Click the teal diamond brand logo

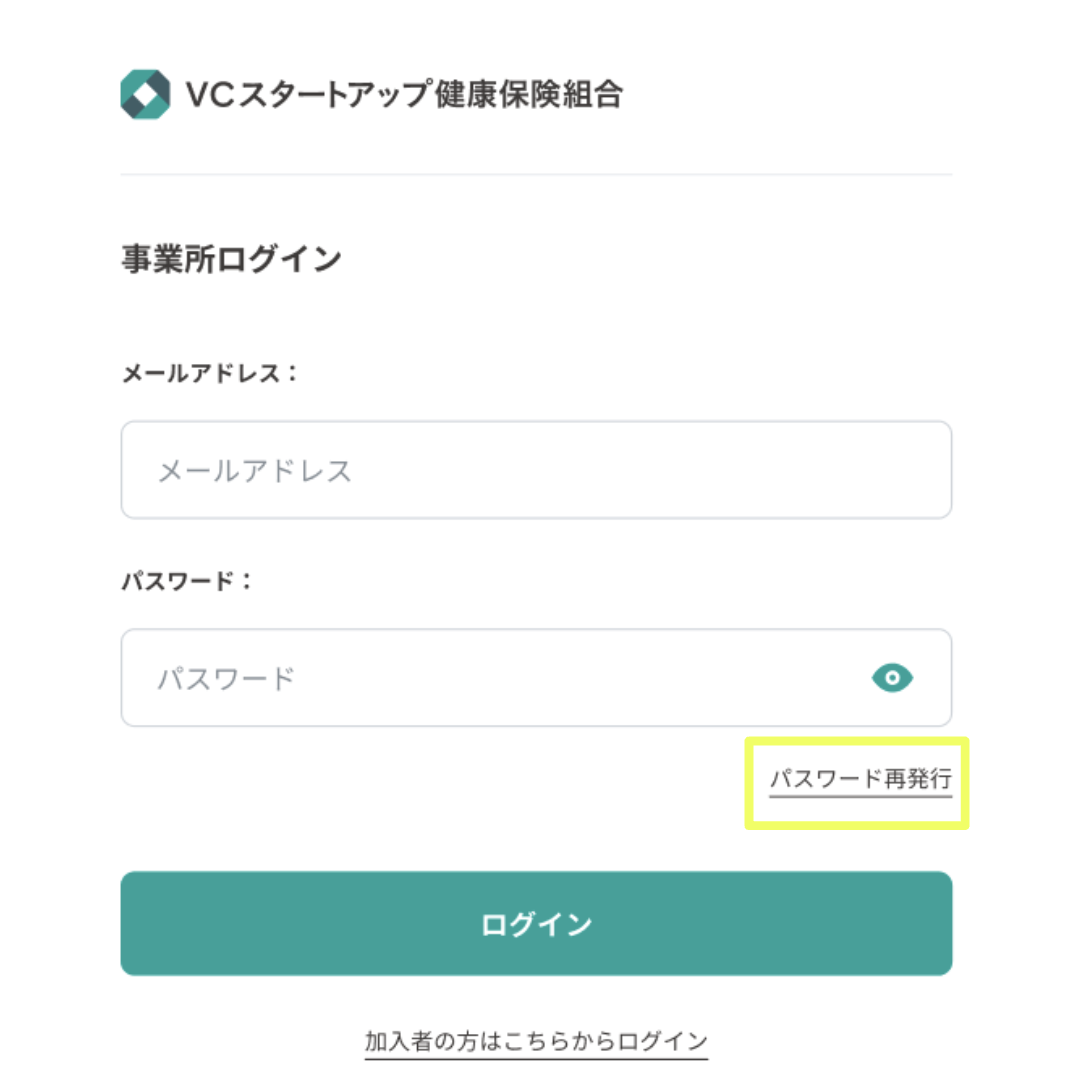coord(145,95)
